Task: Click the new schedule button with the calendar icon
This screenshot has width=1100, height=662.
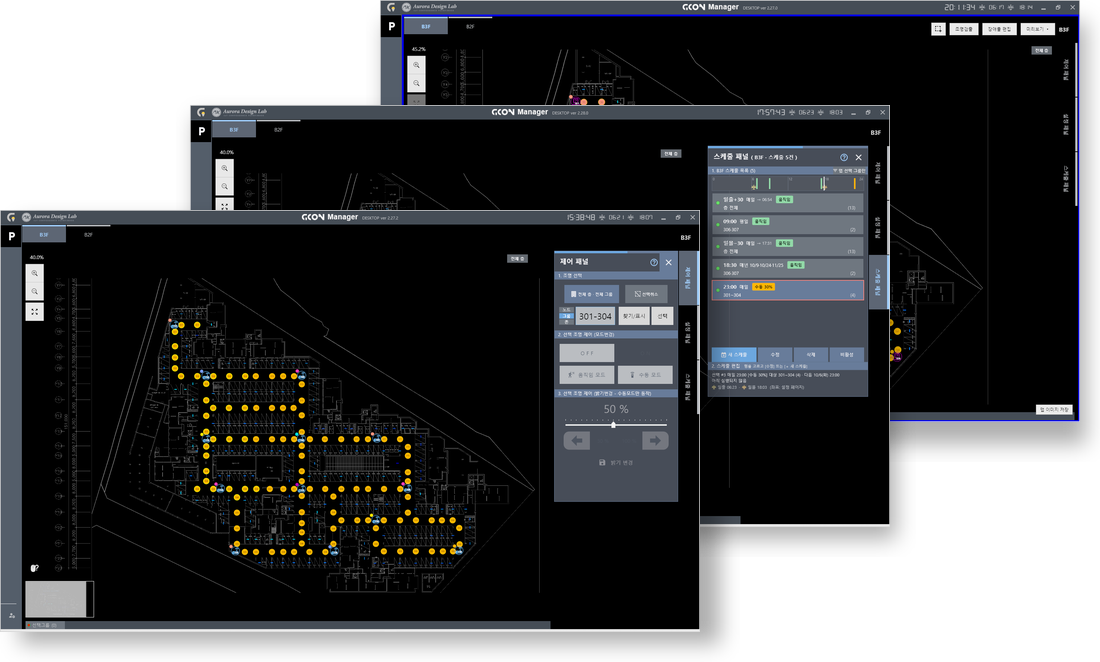Action: (734, 355)
